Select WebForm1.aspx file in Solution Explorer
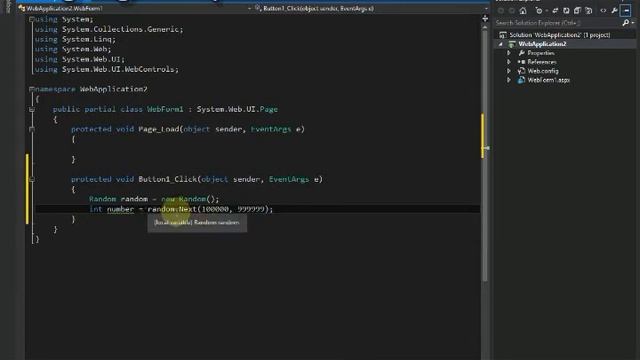This screenshot has width=640, height=360. pyautogui.click(x=549, y=80)
